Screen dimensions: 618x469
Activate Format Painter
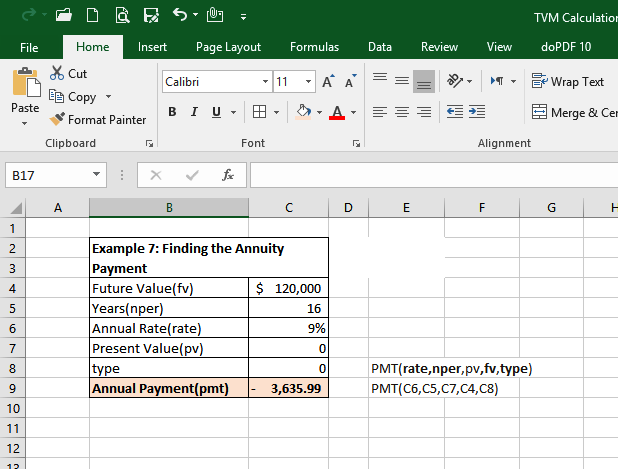coord(98,119)
